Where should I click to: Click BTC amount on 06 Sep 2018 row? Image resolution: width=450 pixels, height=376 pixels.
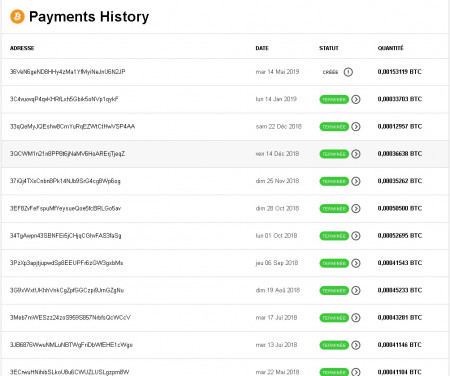tap(400, 263)
